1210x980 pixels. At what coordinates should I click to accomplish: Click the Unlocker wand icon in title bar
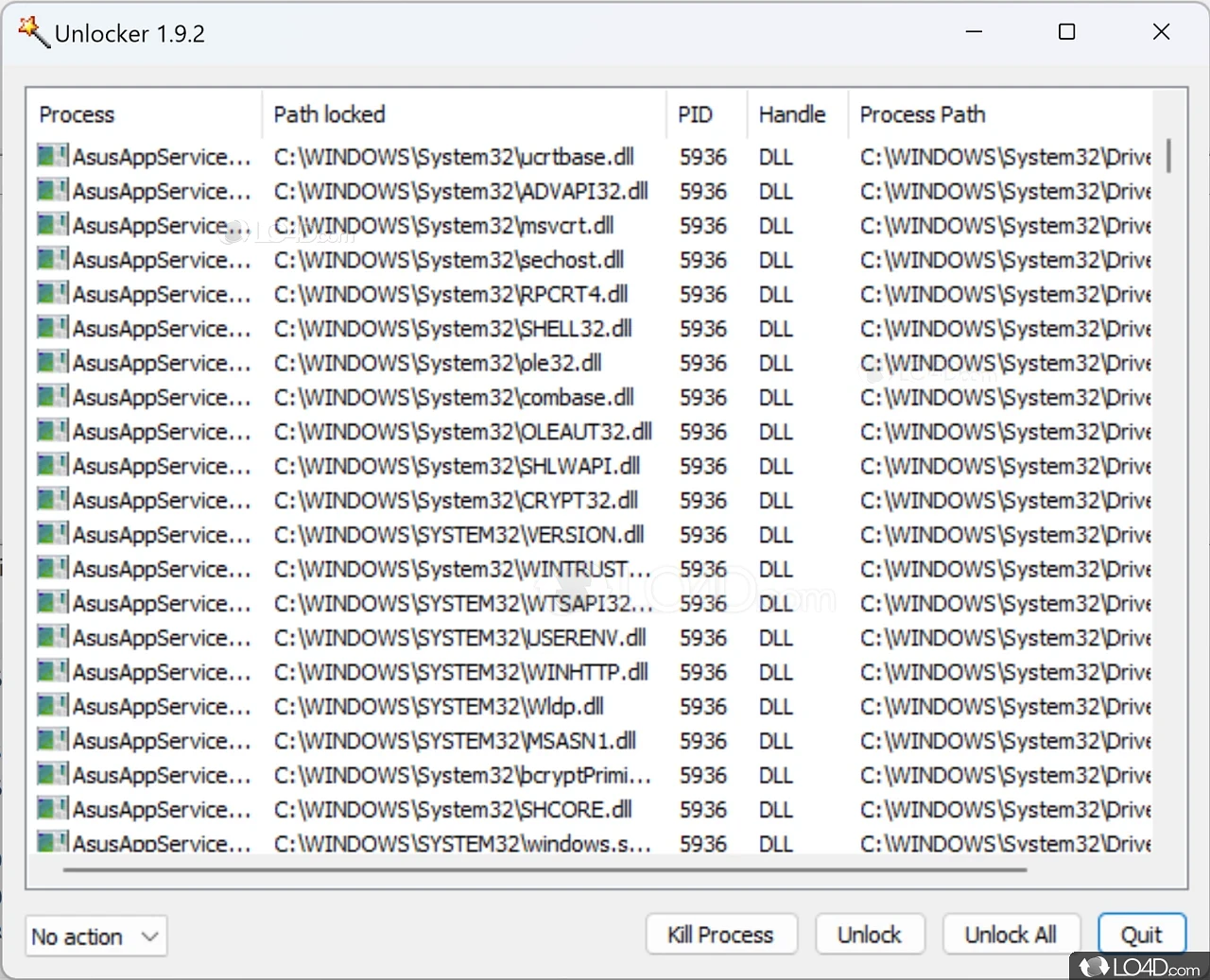point(33,32)
